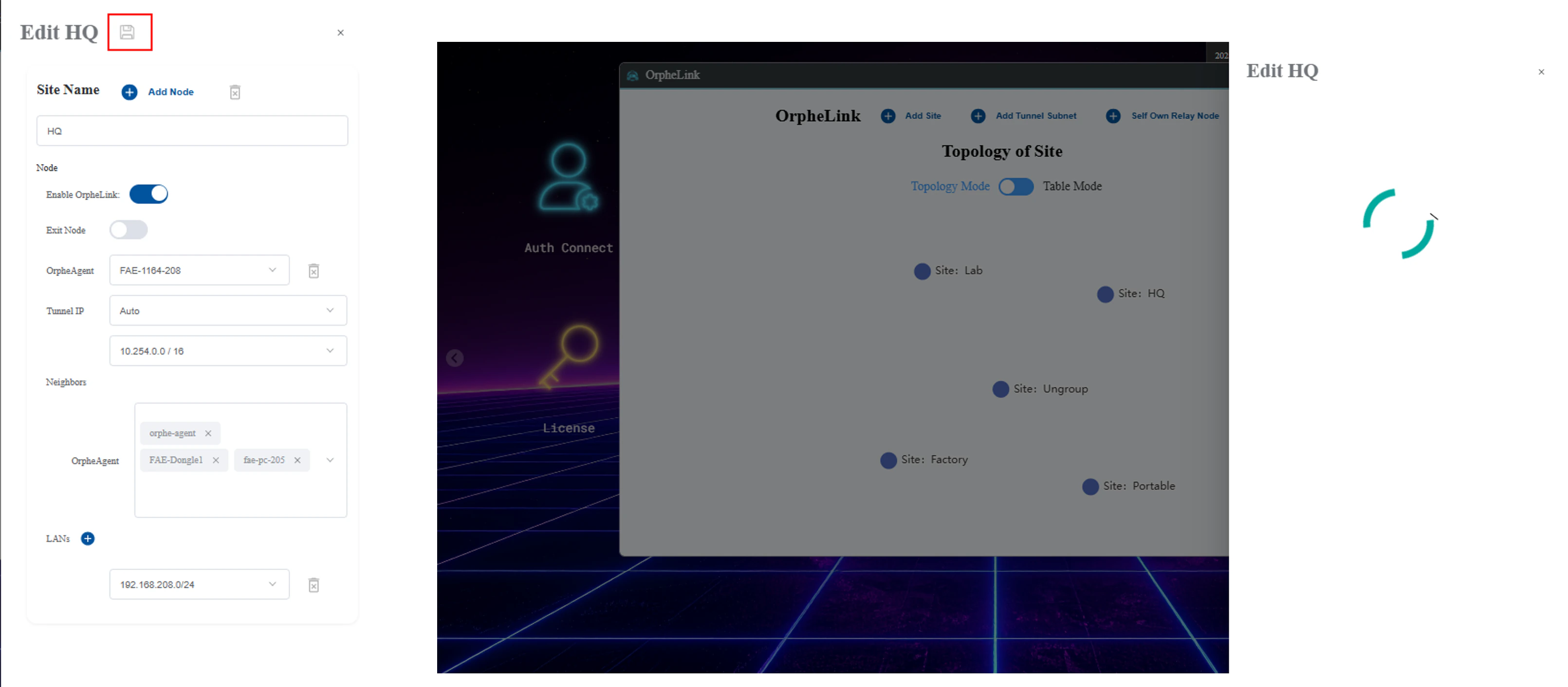Click the previous arrow on the carousel
The width and height of the screenshot is (1568, 687).
pyautogui.click(x=455, y=358)
